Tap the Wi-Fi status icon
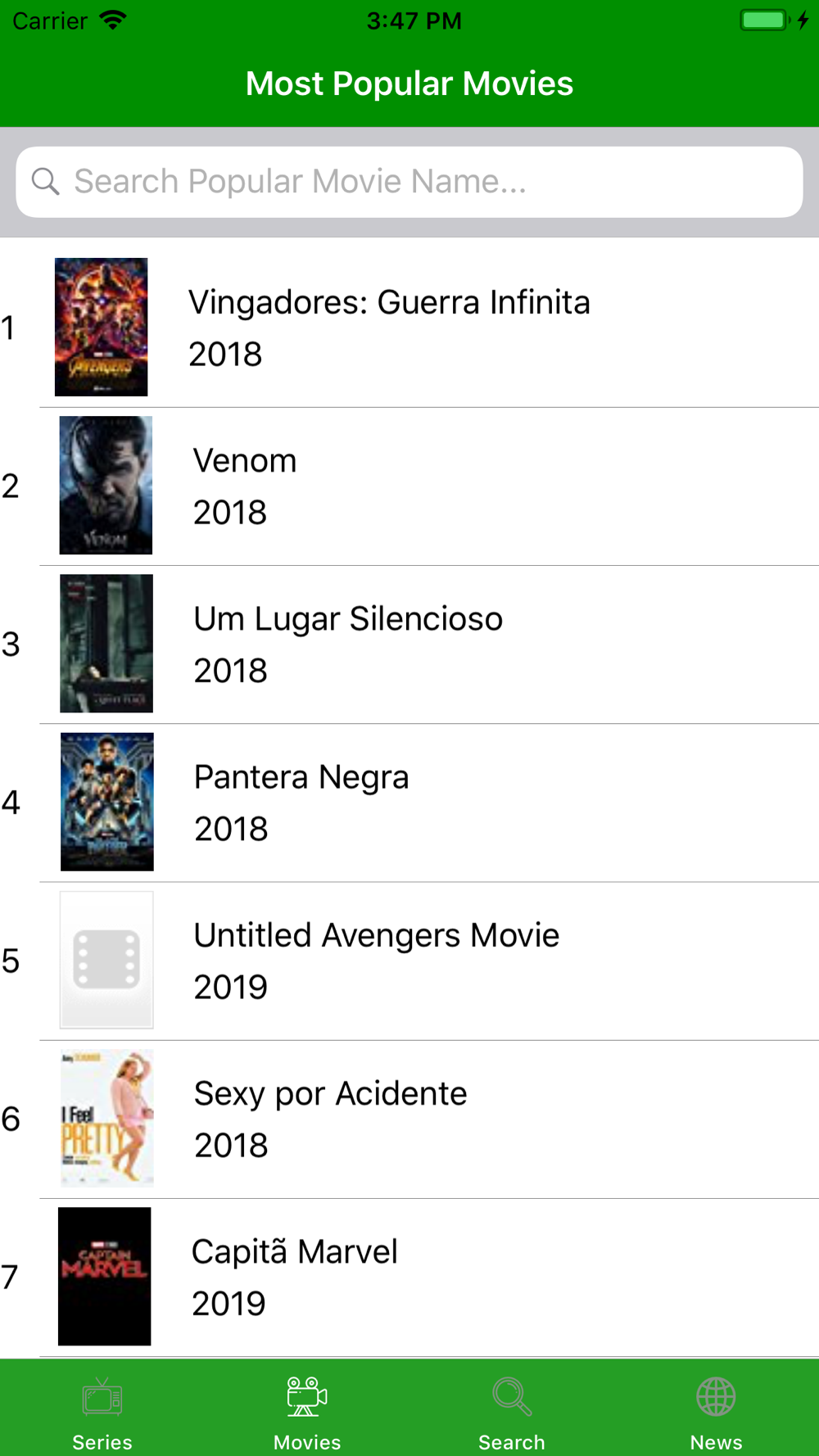The image size is (819, 1456). [113, 20]
